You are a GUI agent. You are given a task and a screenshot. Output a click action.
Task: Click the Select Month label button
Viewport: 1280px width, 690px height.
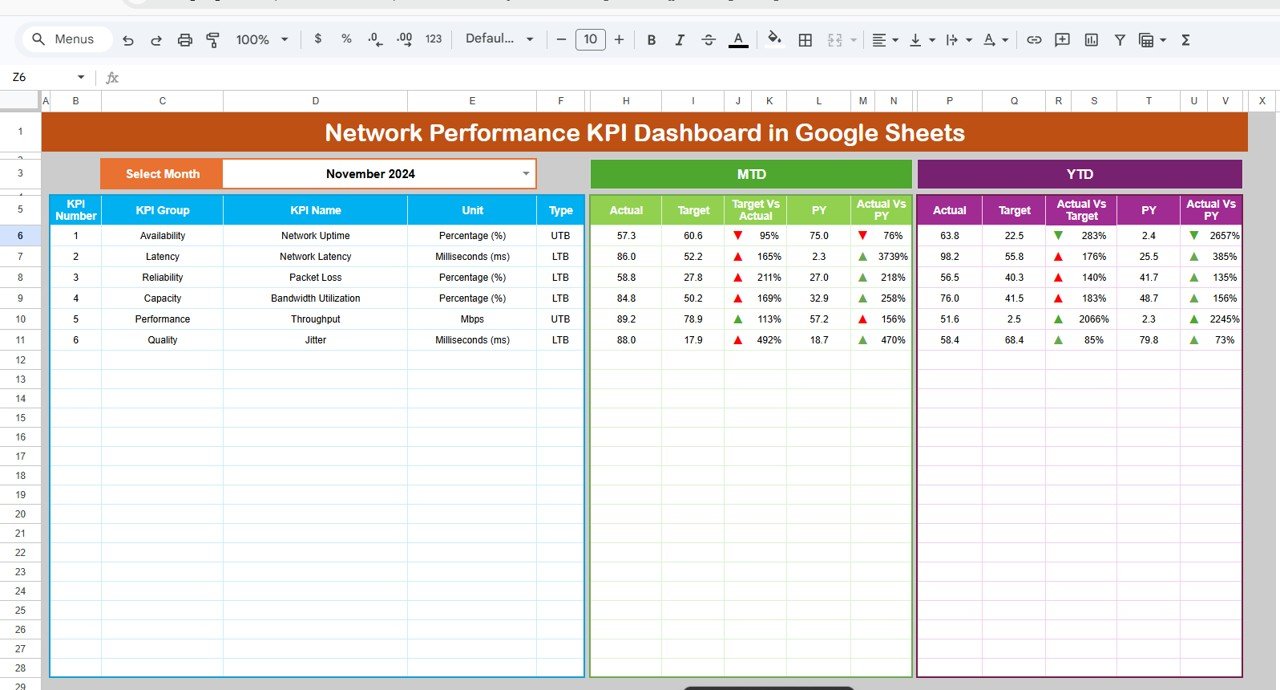161,173
